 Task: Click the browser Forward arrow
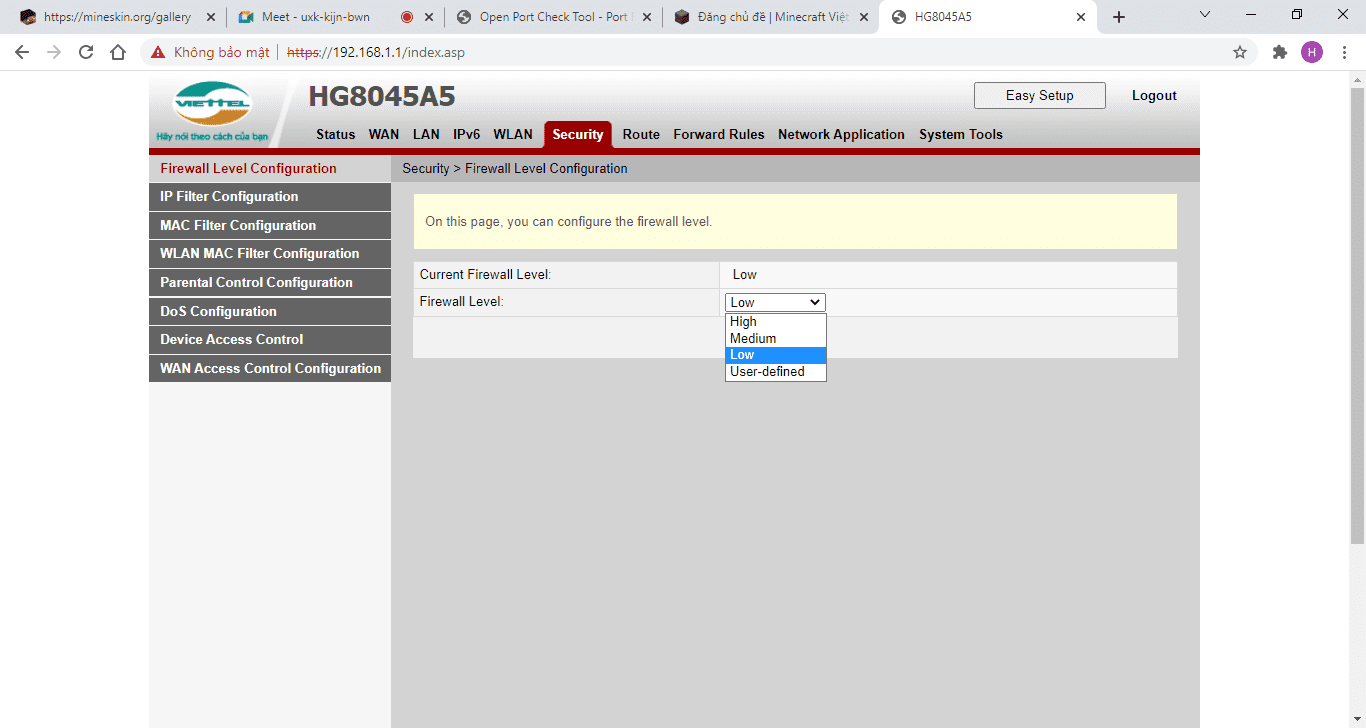pyautogui.click(x=54, y=52)
